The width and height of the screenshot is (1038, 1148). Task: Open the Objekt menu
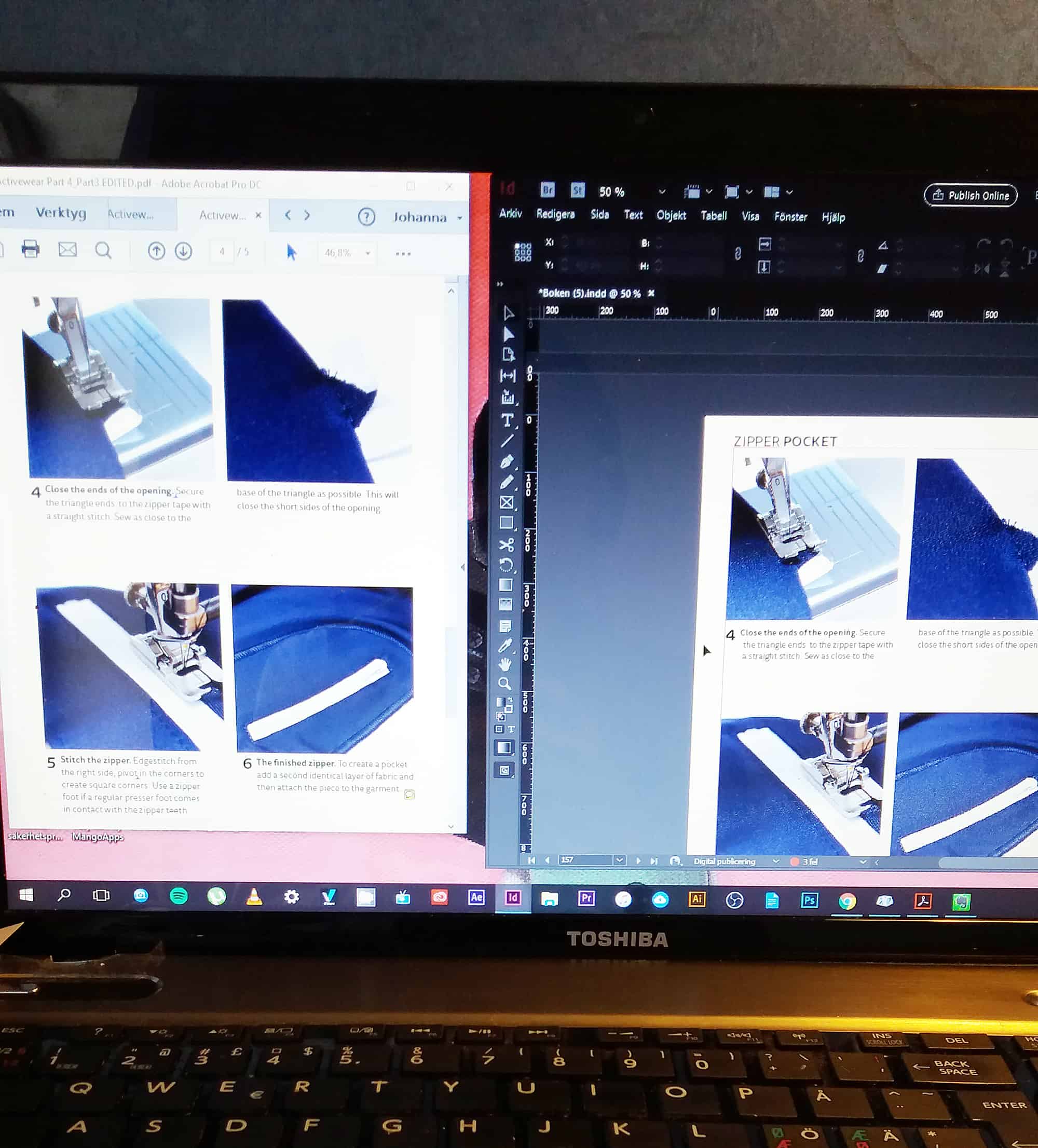pyautogui.click(x=671, y=215)
